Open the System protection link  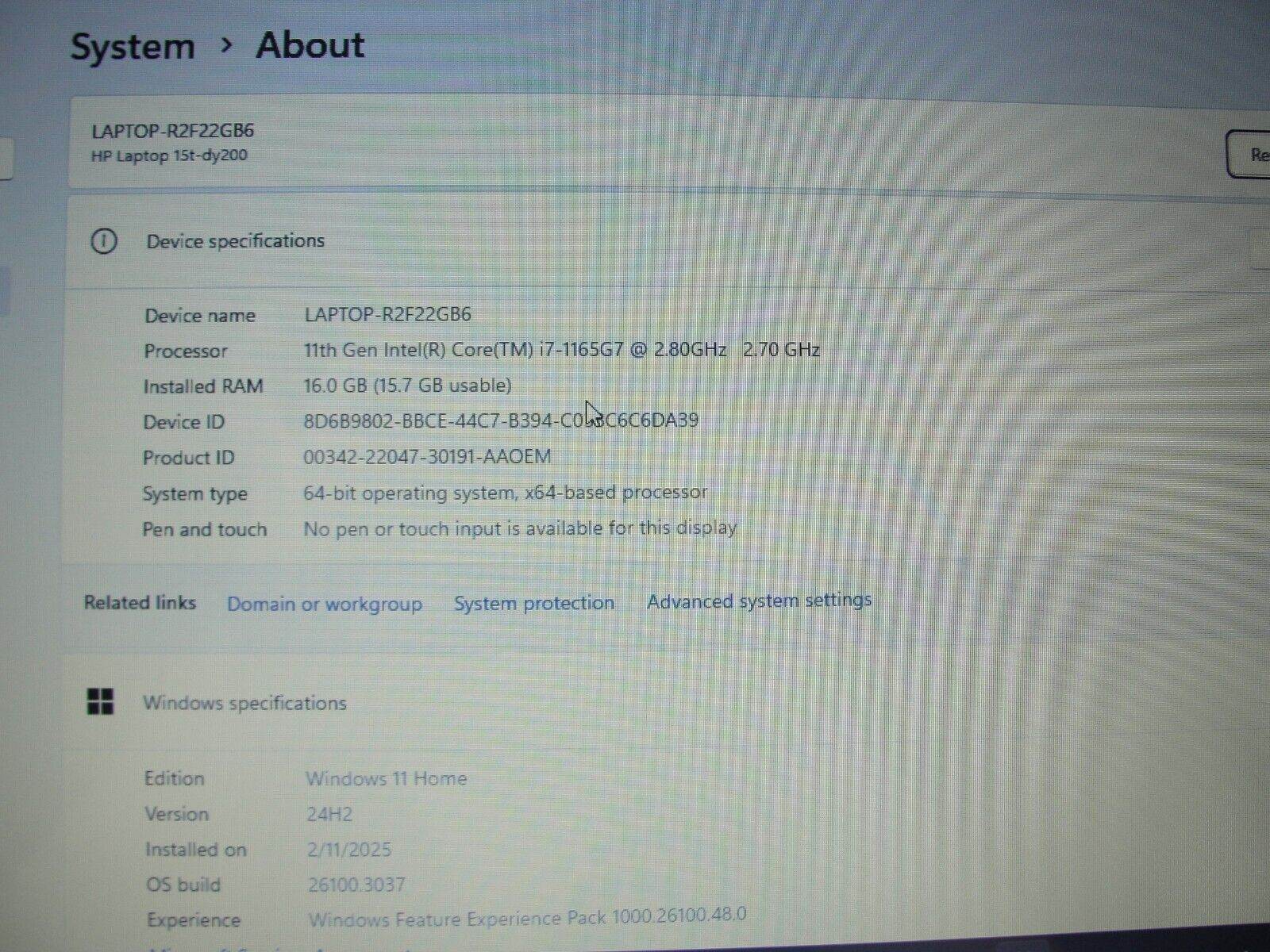tap(533, 603)
